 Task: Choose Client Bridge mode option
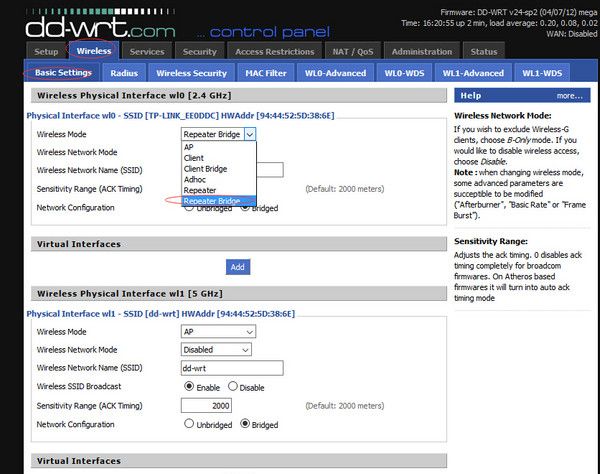point(218,169)
